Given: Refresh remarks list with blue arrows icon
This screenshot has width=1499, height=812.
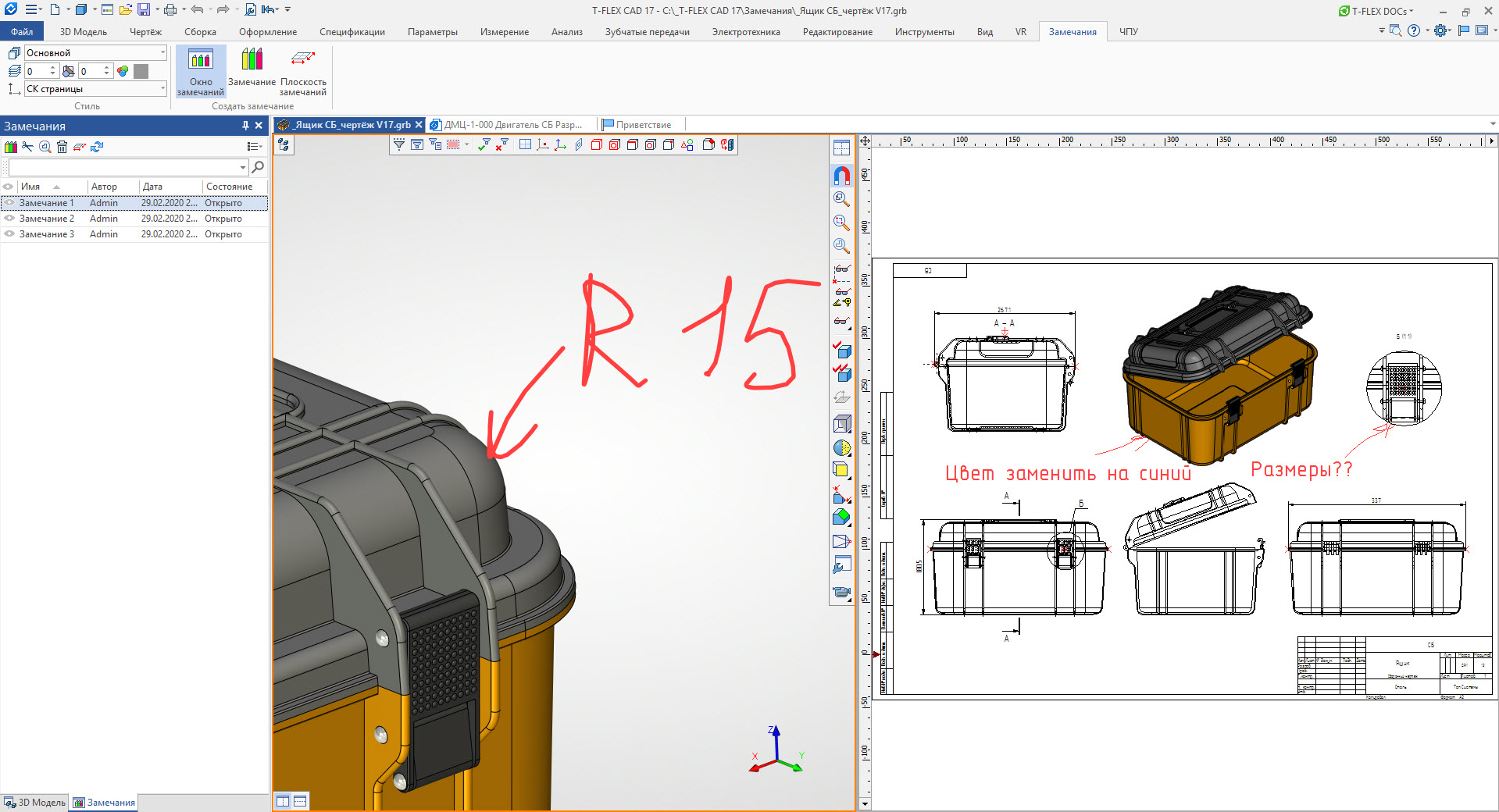Looking at the screenshot, I should [x=97, y=147].
